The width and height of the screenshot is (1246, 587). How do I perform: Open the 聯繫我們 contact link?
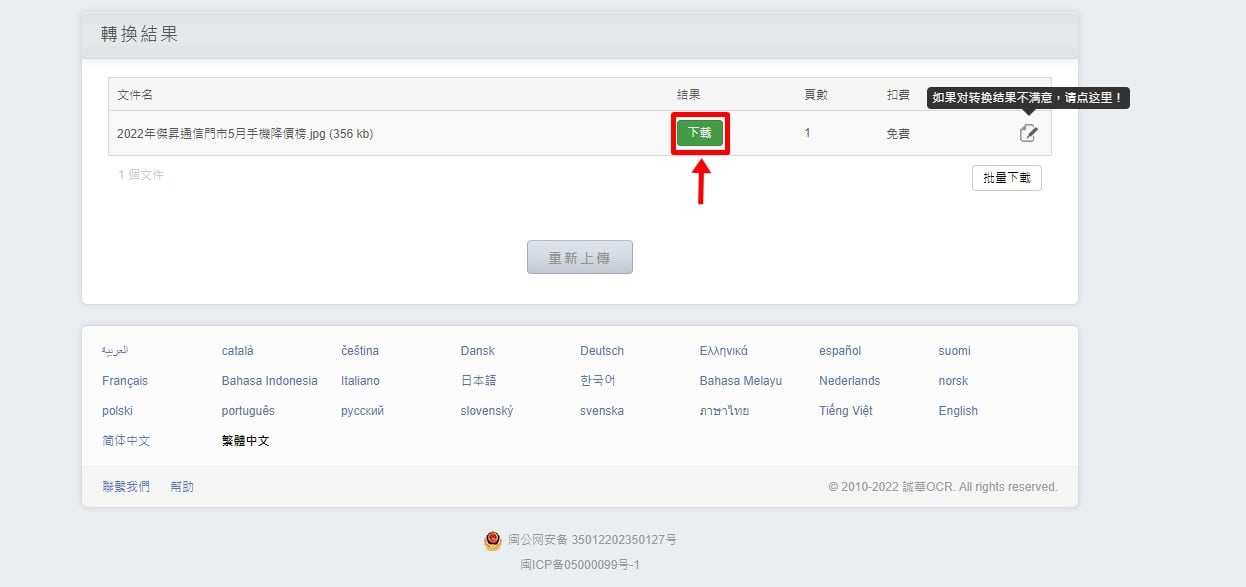[126, 487]
